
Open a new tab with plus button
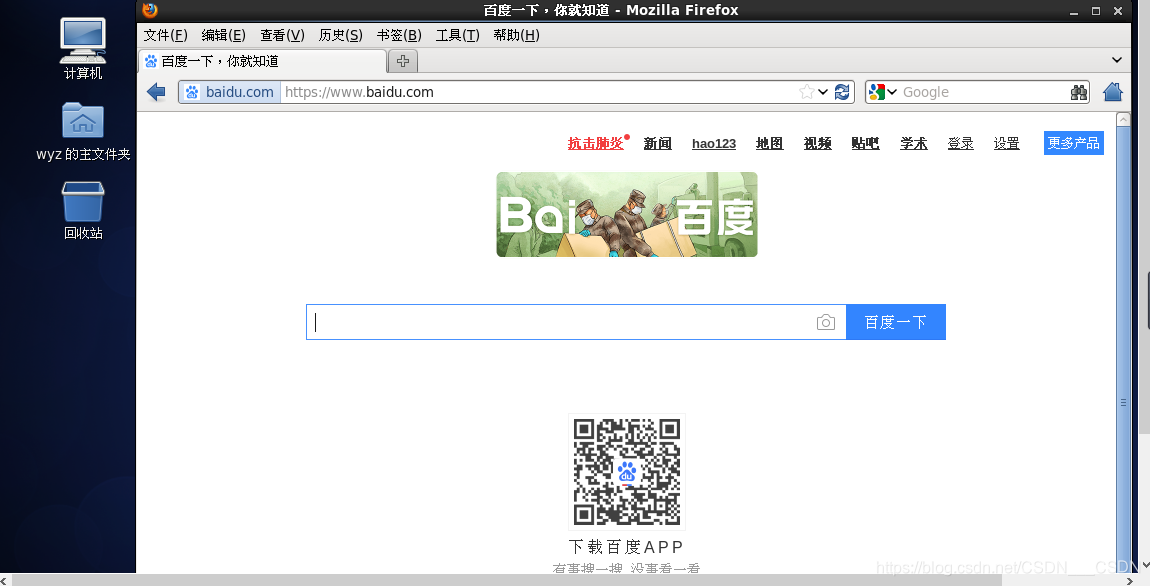click(403, 61)
